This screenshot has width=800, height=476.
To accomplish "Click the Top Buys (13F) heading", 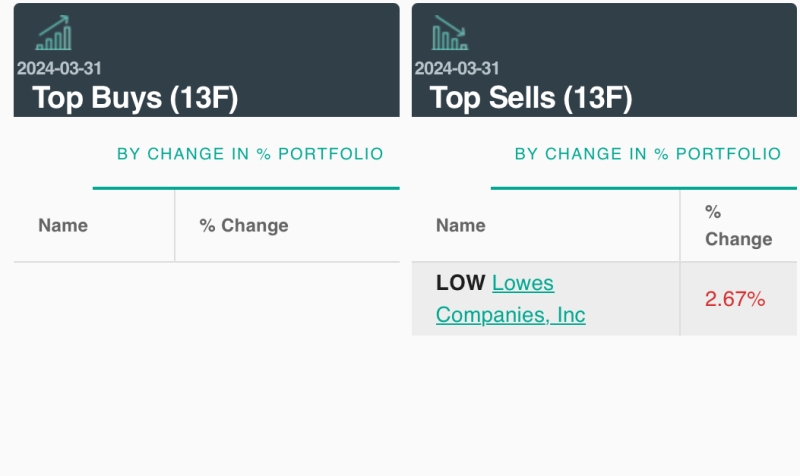I will coord(135,97).
